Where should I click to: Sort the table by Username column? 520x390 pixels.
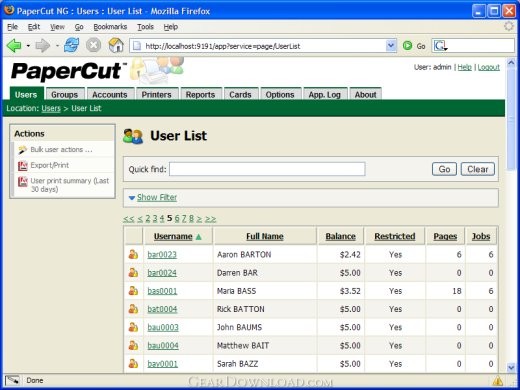coord(173,236)
